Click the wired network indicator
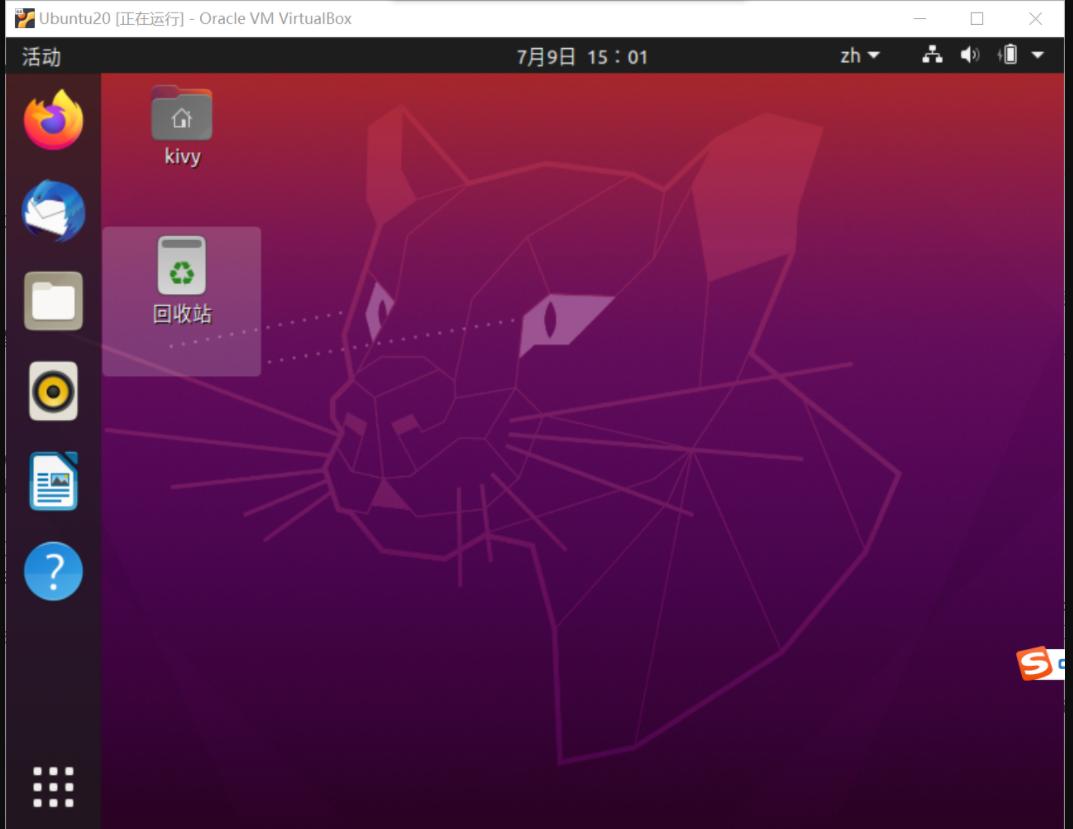1073x829 pixels. point(933,56)
